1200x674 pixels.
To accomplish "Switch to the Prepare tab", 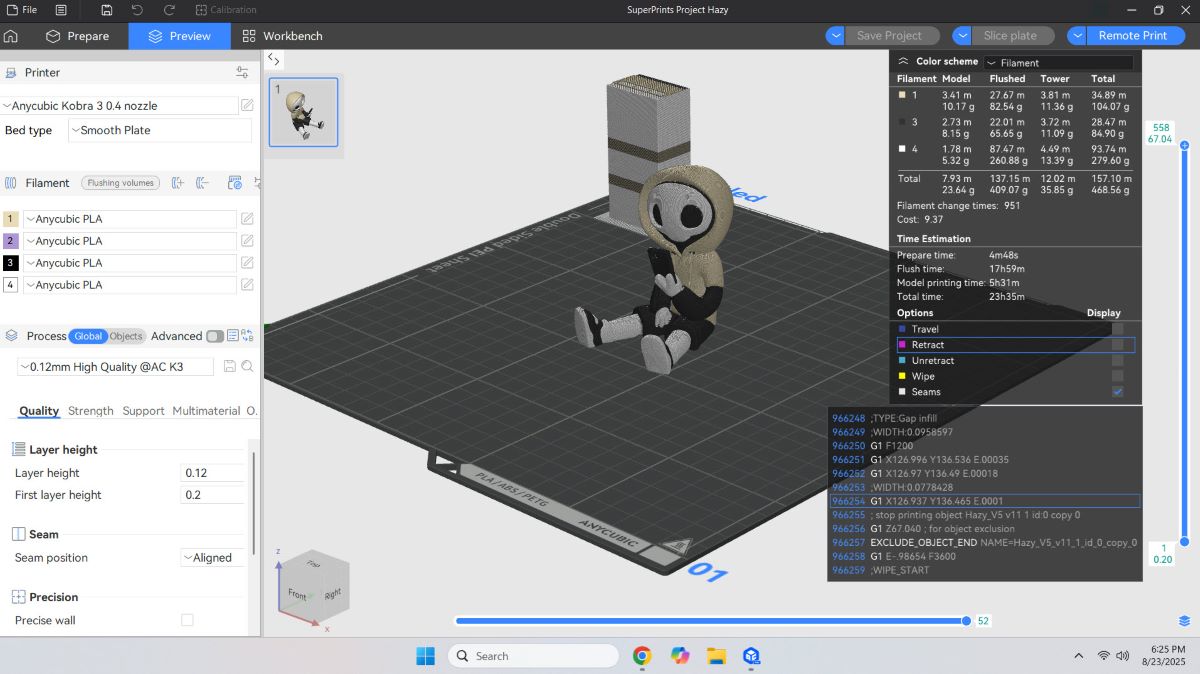I will coord(77,36).
